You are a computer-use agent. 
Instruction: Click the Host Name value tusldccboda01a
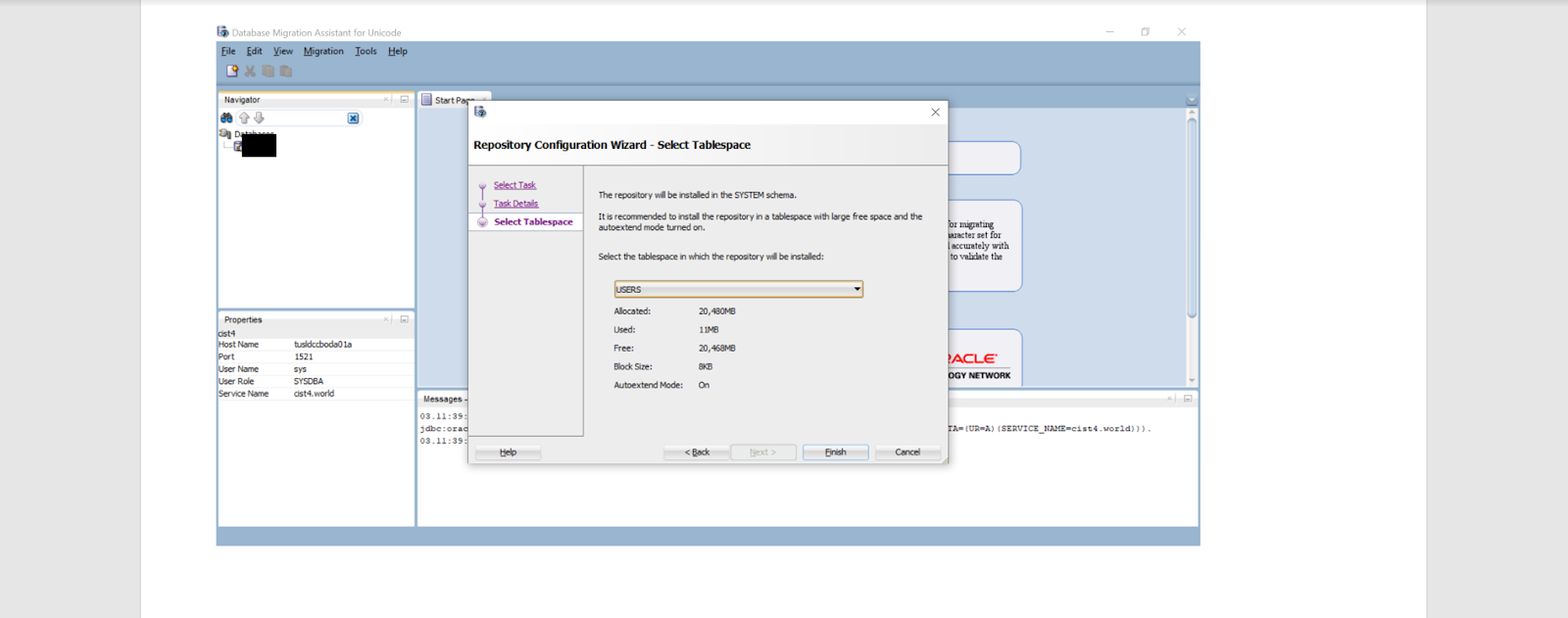point(322,345)
